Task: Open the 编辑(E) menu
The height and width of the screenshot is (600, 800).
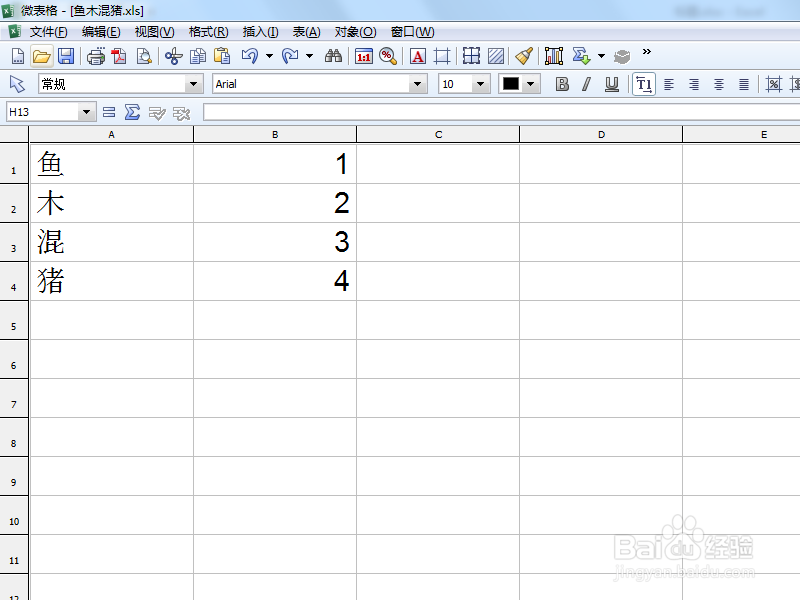Action: click(x=101, y=32)
